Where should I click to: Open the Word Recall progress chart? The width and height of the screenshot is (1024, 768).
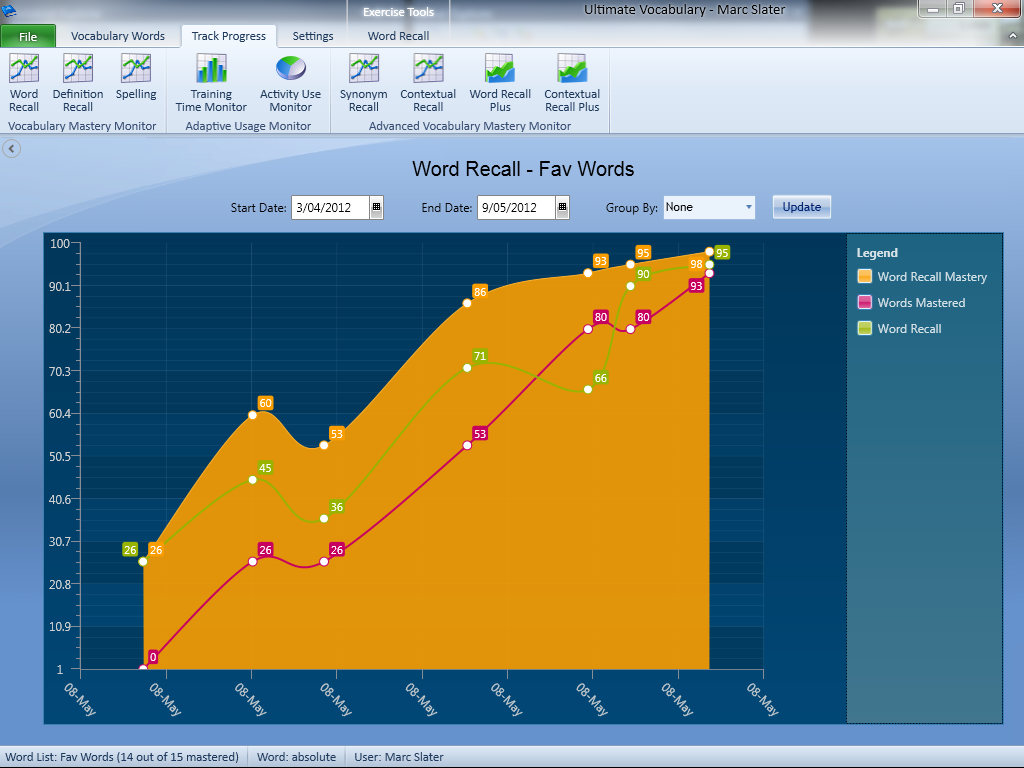(x=24, y=82)
